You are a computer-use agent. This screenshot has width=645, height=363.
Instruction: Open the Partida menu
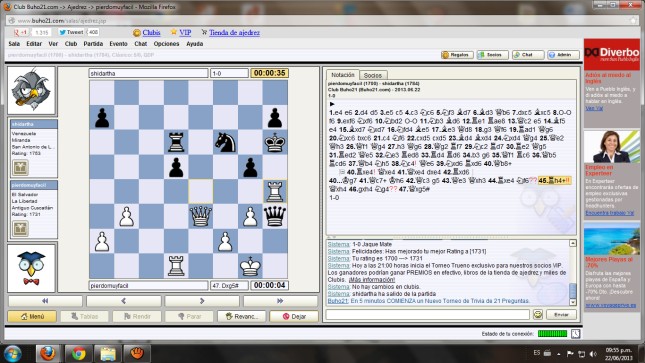93,44
